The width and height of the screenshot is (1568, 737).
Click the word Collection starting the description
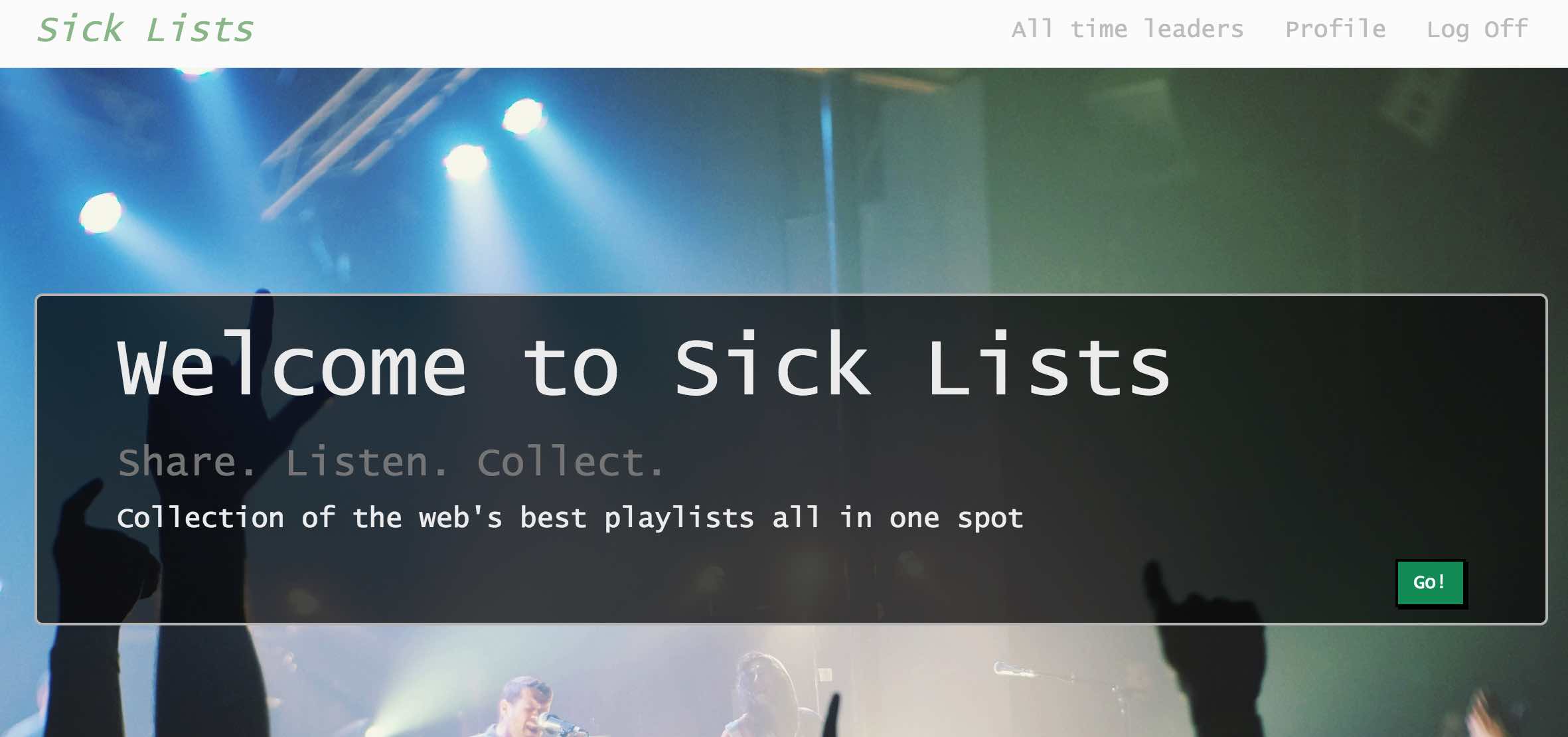click(200, 517)
